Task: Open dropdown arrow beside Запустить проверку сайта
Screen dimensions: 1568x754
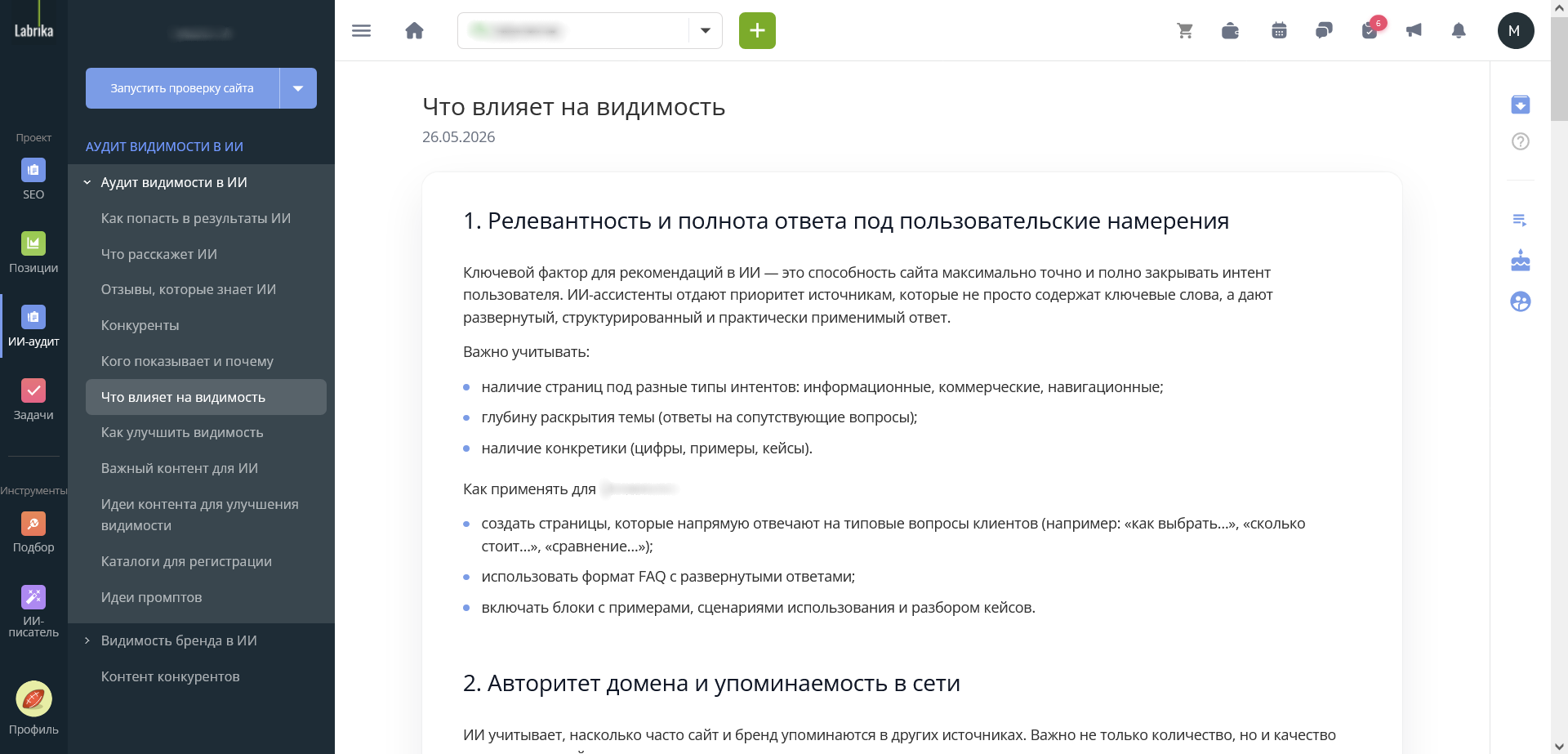Action: coord(298,88)
